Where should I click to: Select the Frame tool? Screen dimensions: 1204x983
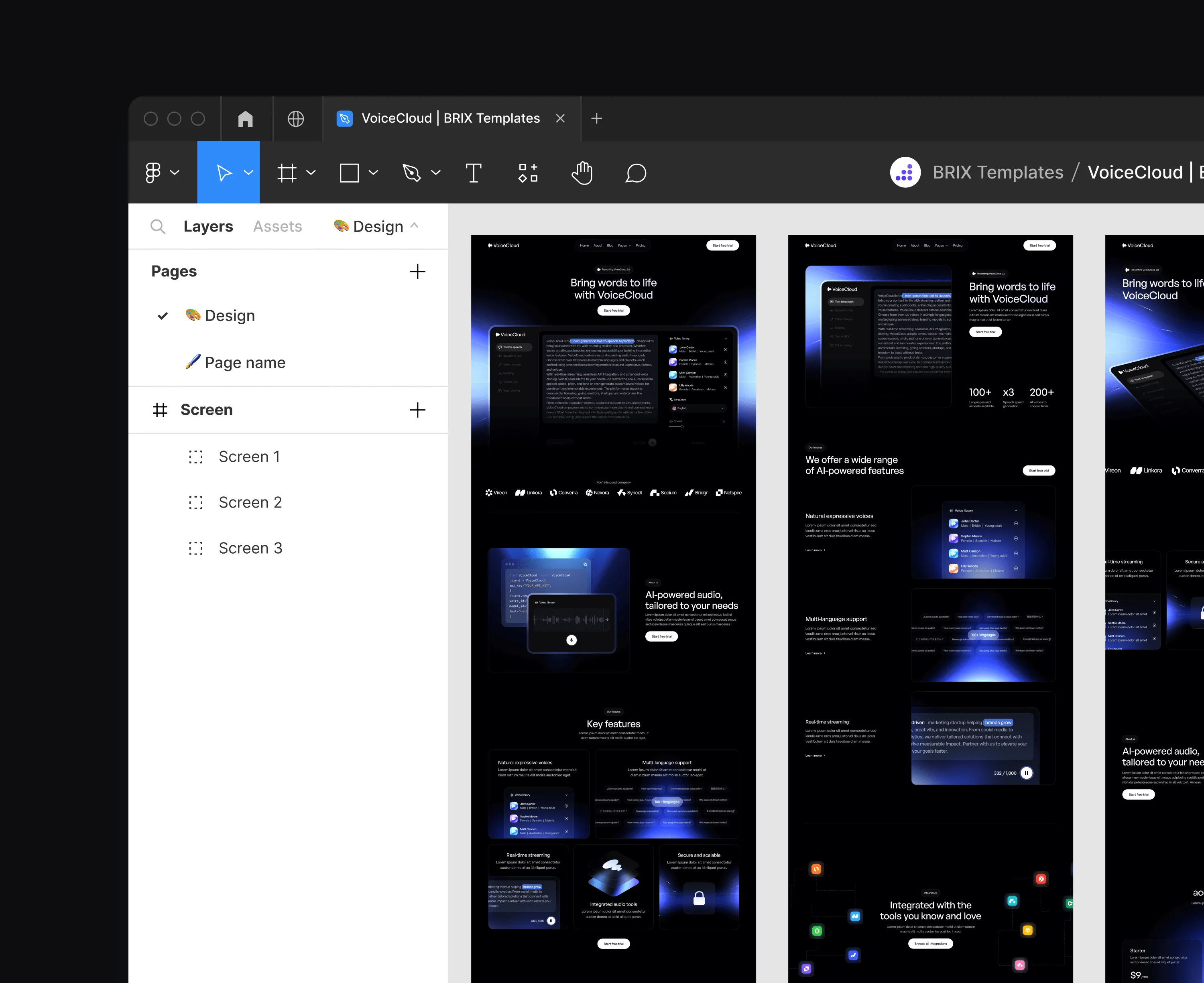[x=288, y=173]
